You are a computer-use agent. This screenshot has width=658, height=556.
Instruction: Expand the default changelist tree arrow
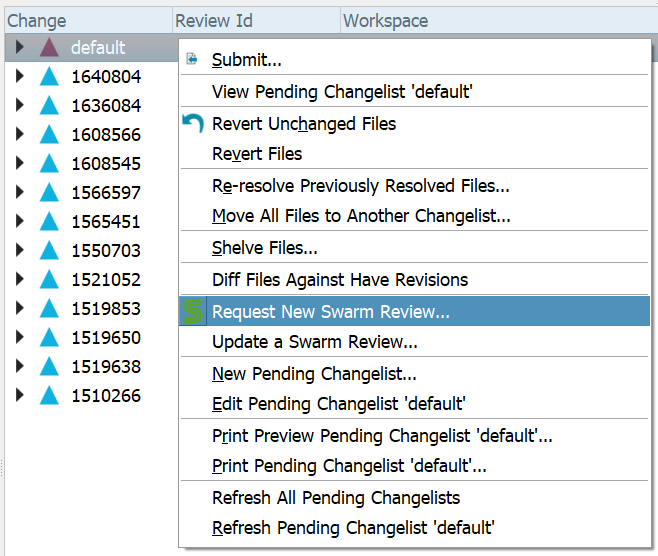click(x=20, y=47)
